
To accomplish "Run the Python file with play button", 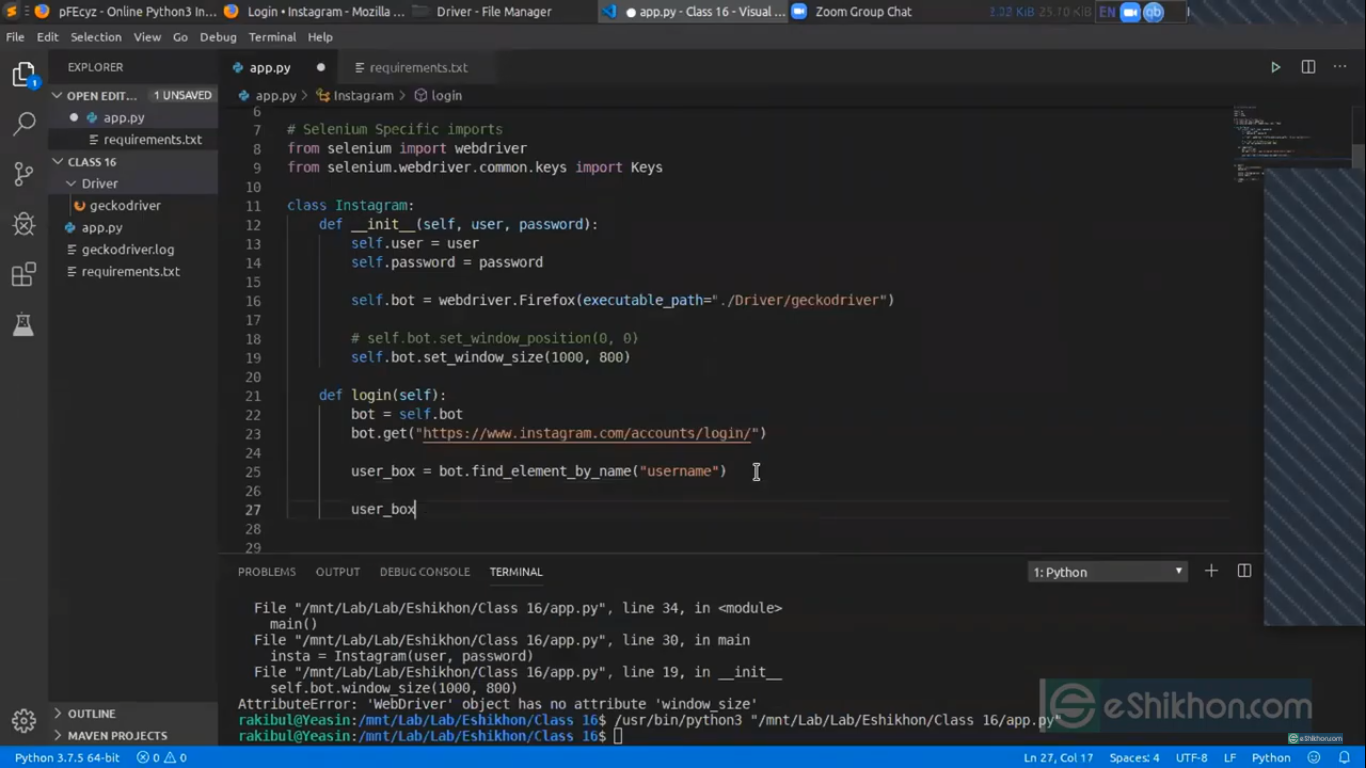I will [1275, 67].
